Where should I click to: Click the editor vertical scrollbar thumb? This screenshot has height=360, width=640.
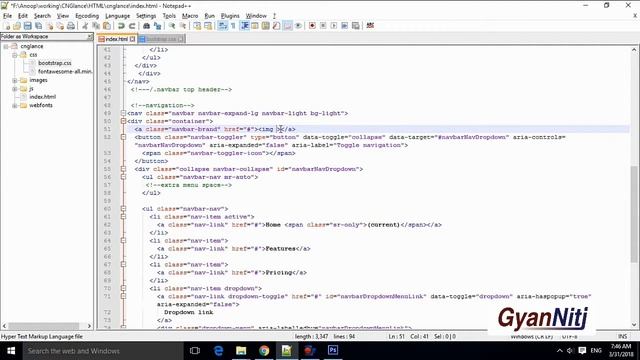(x=633, y=213)
